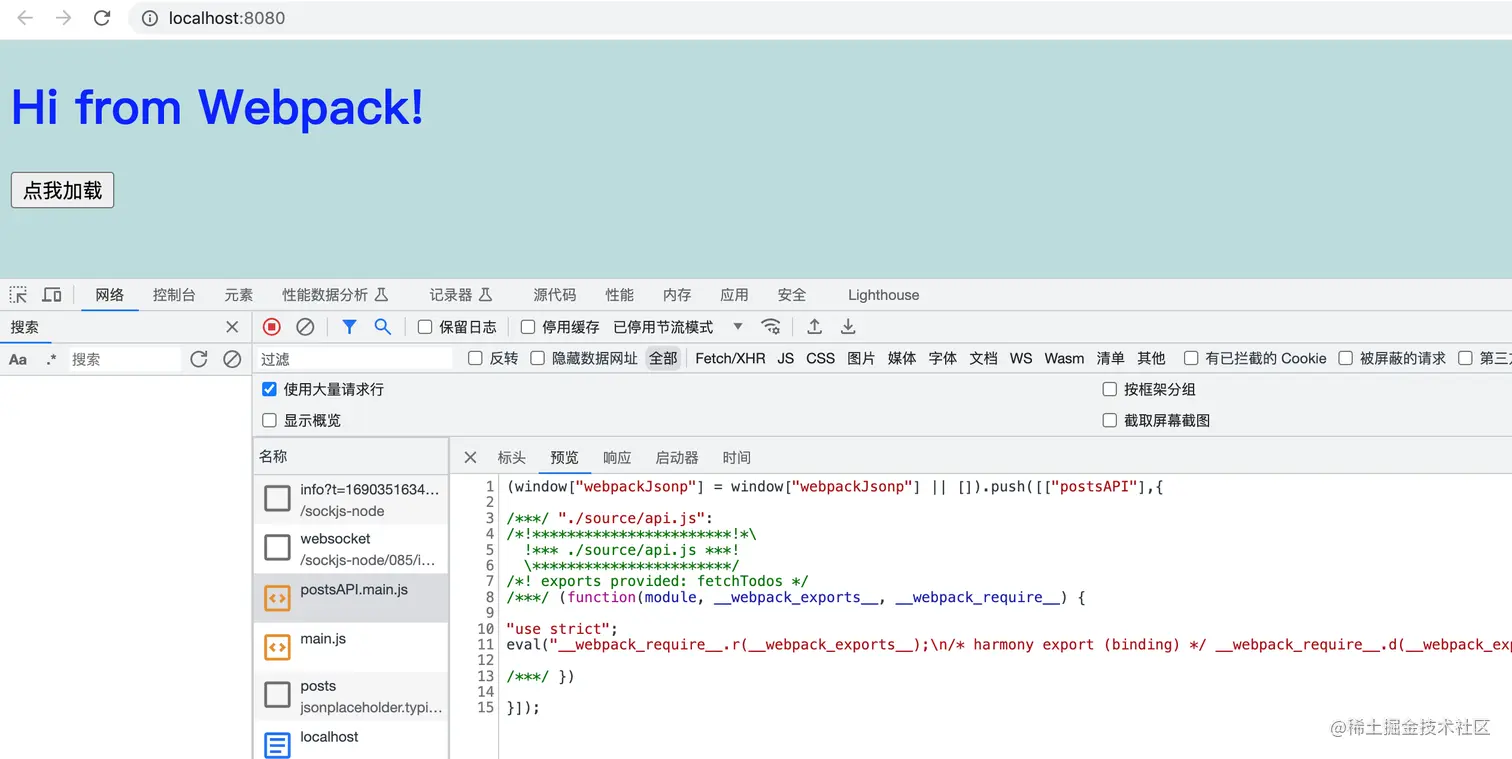
Task: Select main.js in request list
Action: (x=351, y=647)
